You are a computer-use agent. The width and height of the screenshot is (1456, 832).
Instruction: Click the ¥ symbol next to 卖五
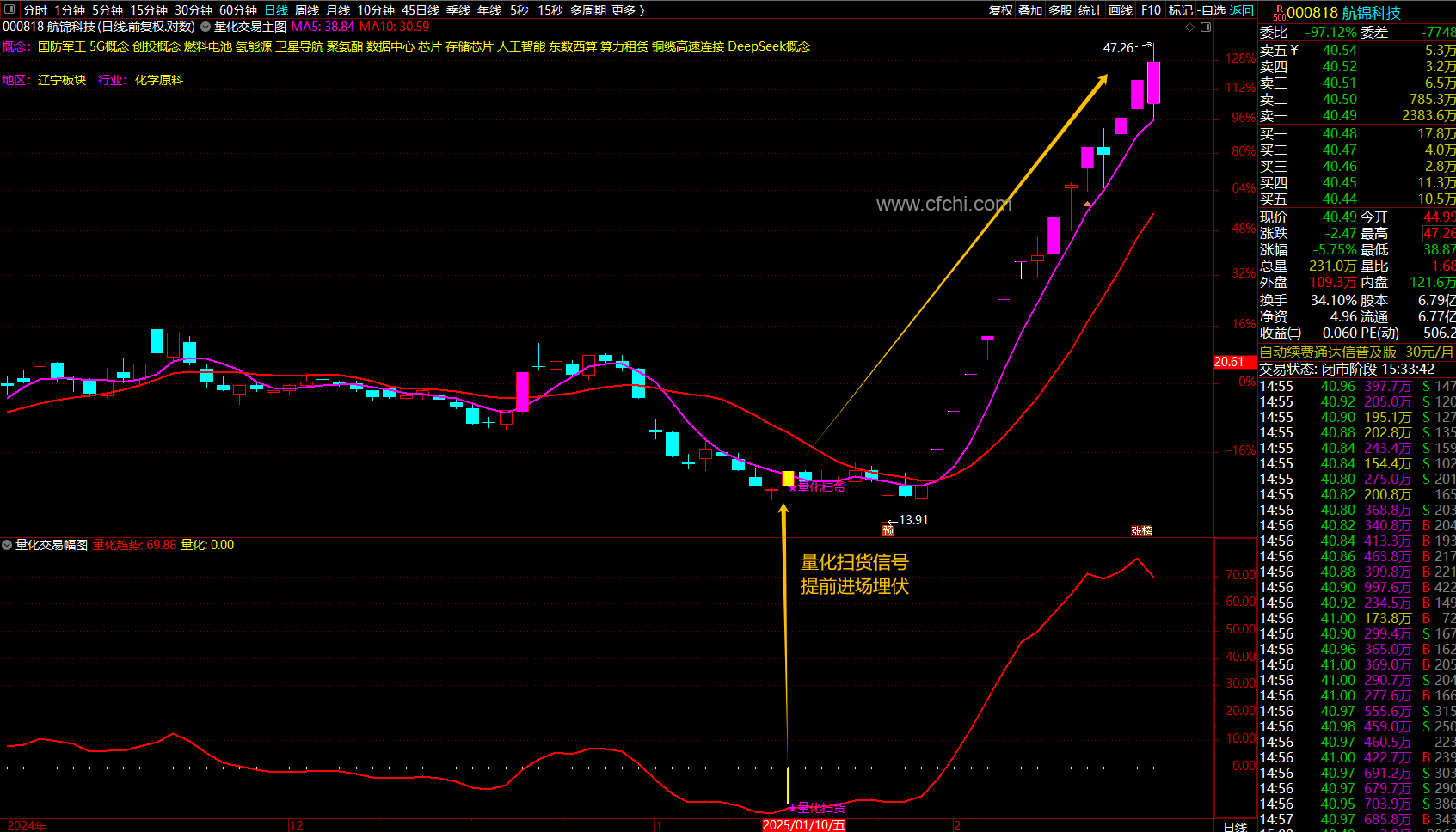tap(1294, 50)
